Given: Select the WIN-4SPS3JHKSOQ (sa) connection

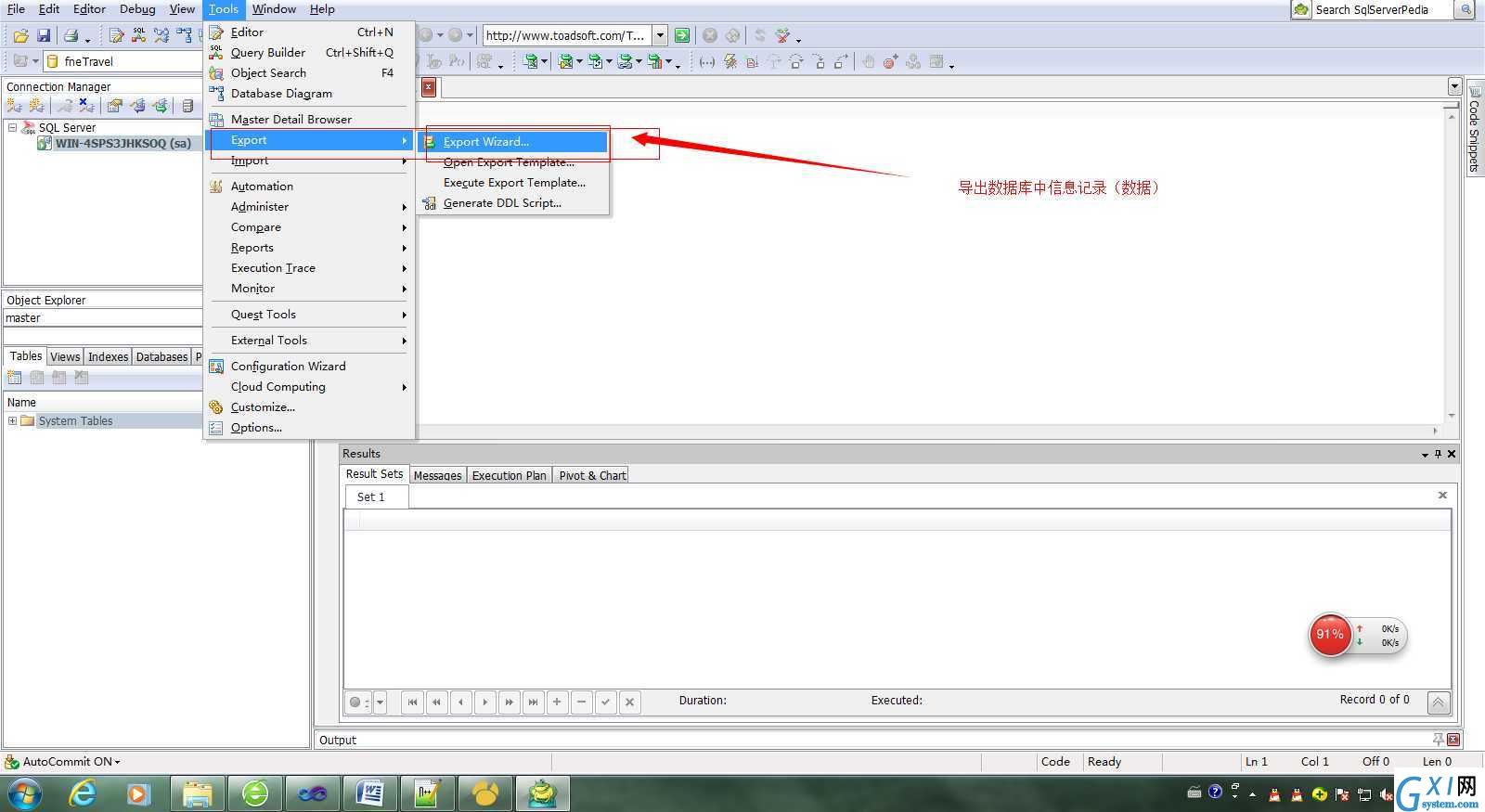Looking at the screenshot, I should pos(123,143).
